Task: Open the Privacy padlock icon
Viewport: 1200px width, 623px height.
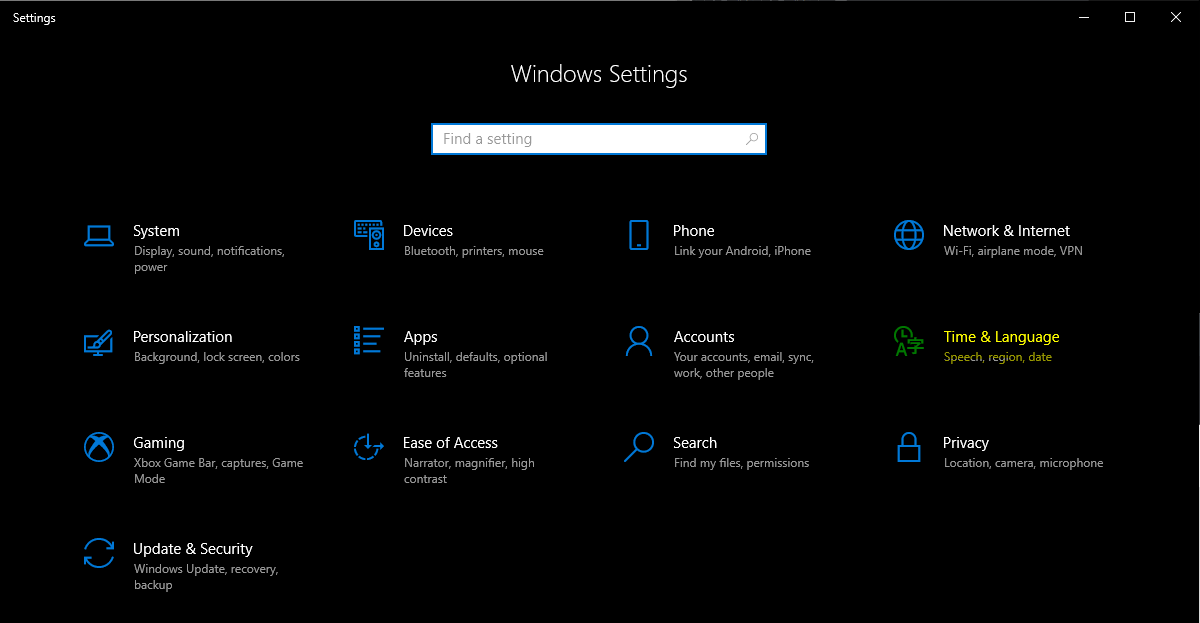Action: 909,447
